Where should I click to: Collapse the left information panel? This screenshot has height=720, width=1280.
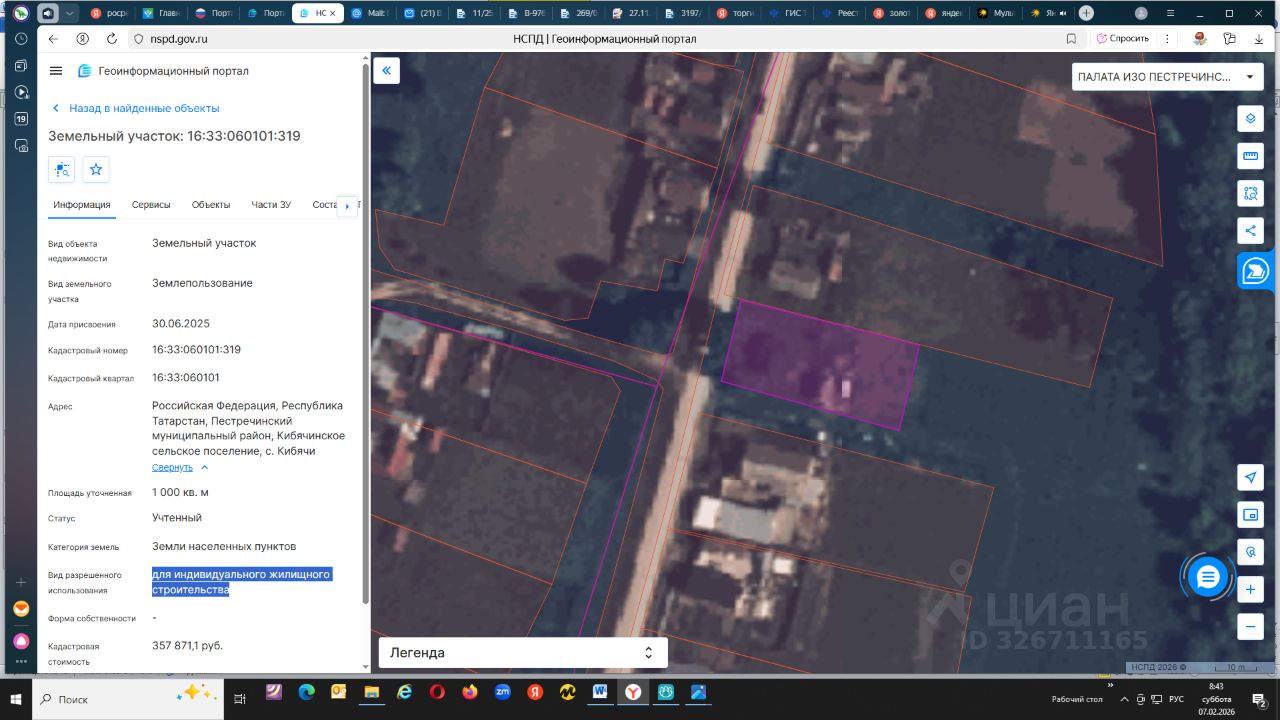pyautogui.click(x=386, y=71)
